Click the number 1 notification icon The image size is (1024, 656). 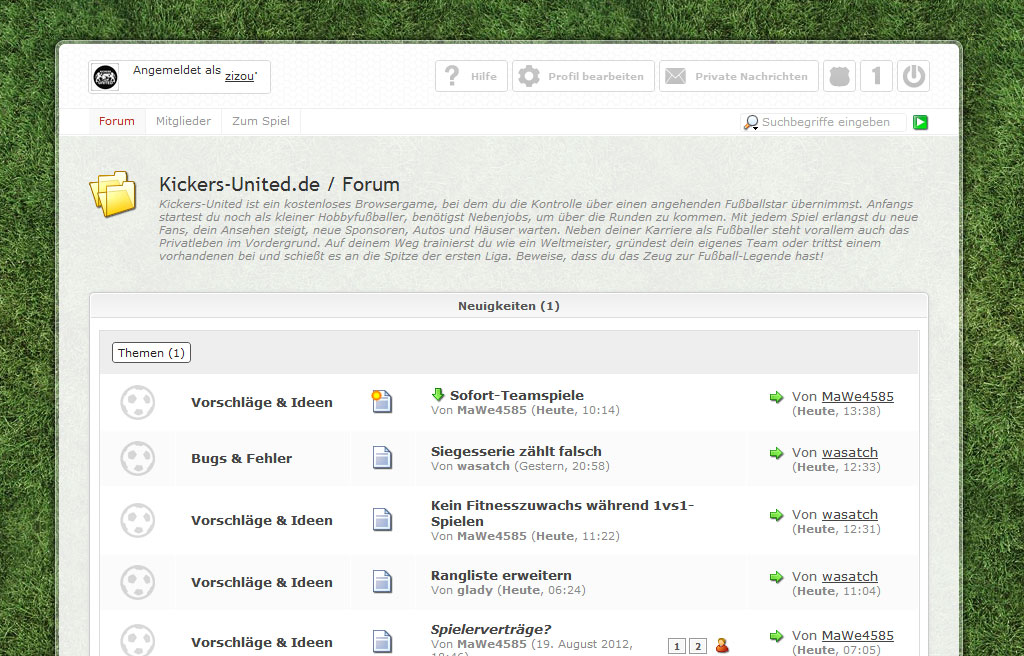tap(876, 76)
